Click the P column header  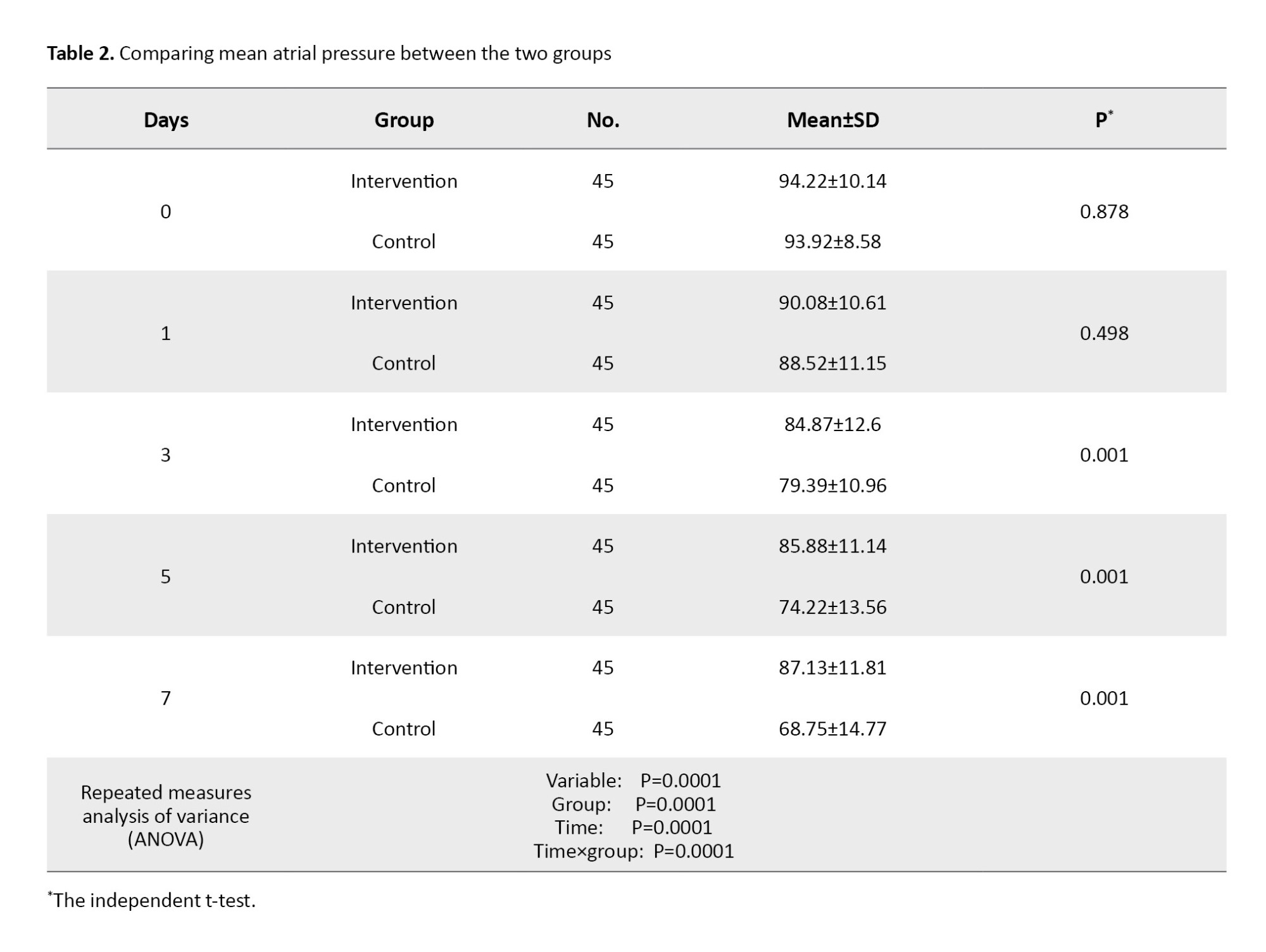pos(1103,120)
